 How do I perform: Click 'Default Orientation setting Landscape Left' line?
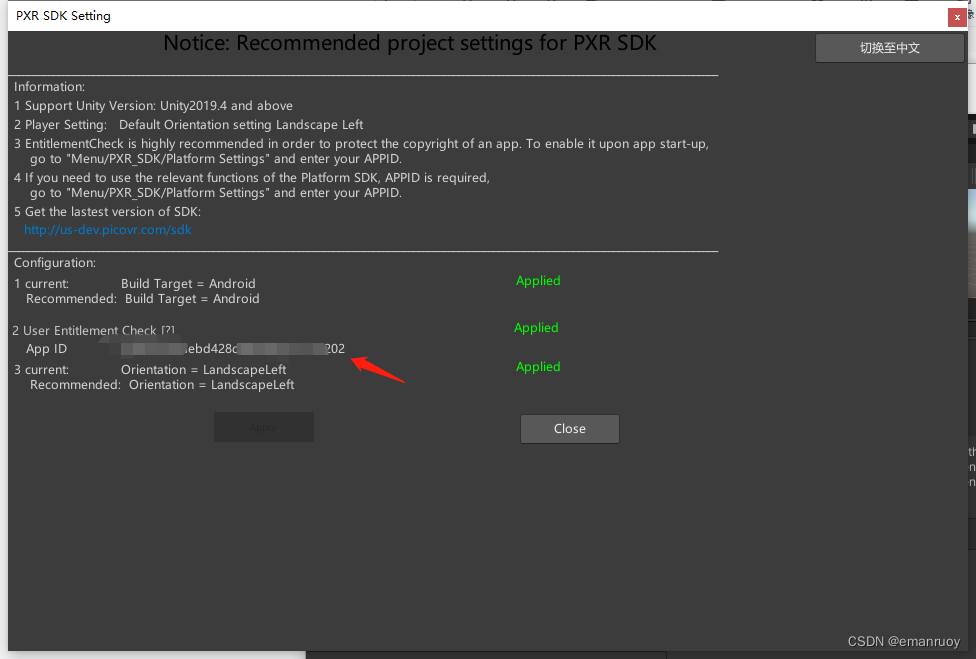tap(241, 124)
